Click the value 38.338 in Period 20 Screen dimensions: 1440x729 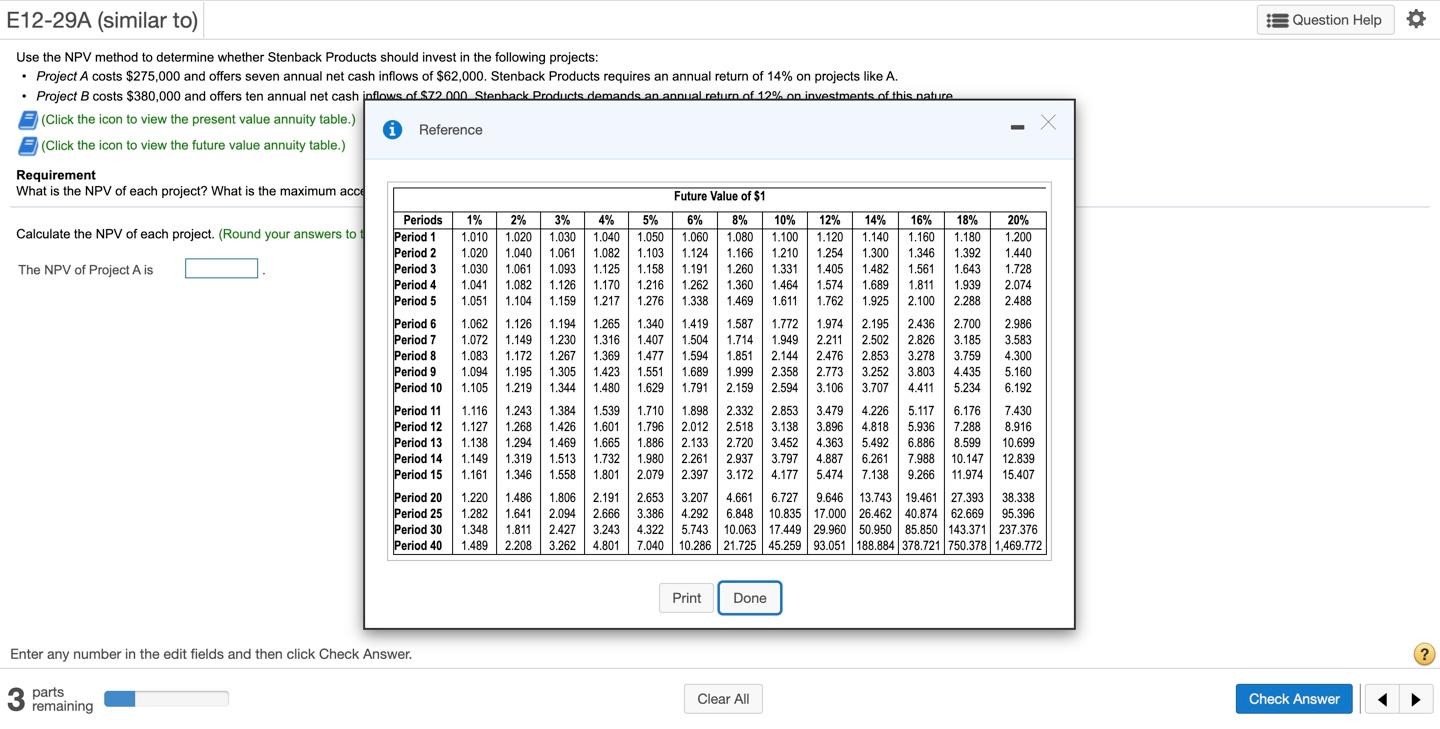click(1018, 498)
